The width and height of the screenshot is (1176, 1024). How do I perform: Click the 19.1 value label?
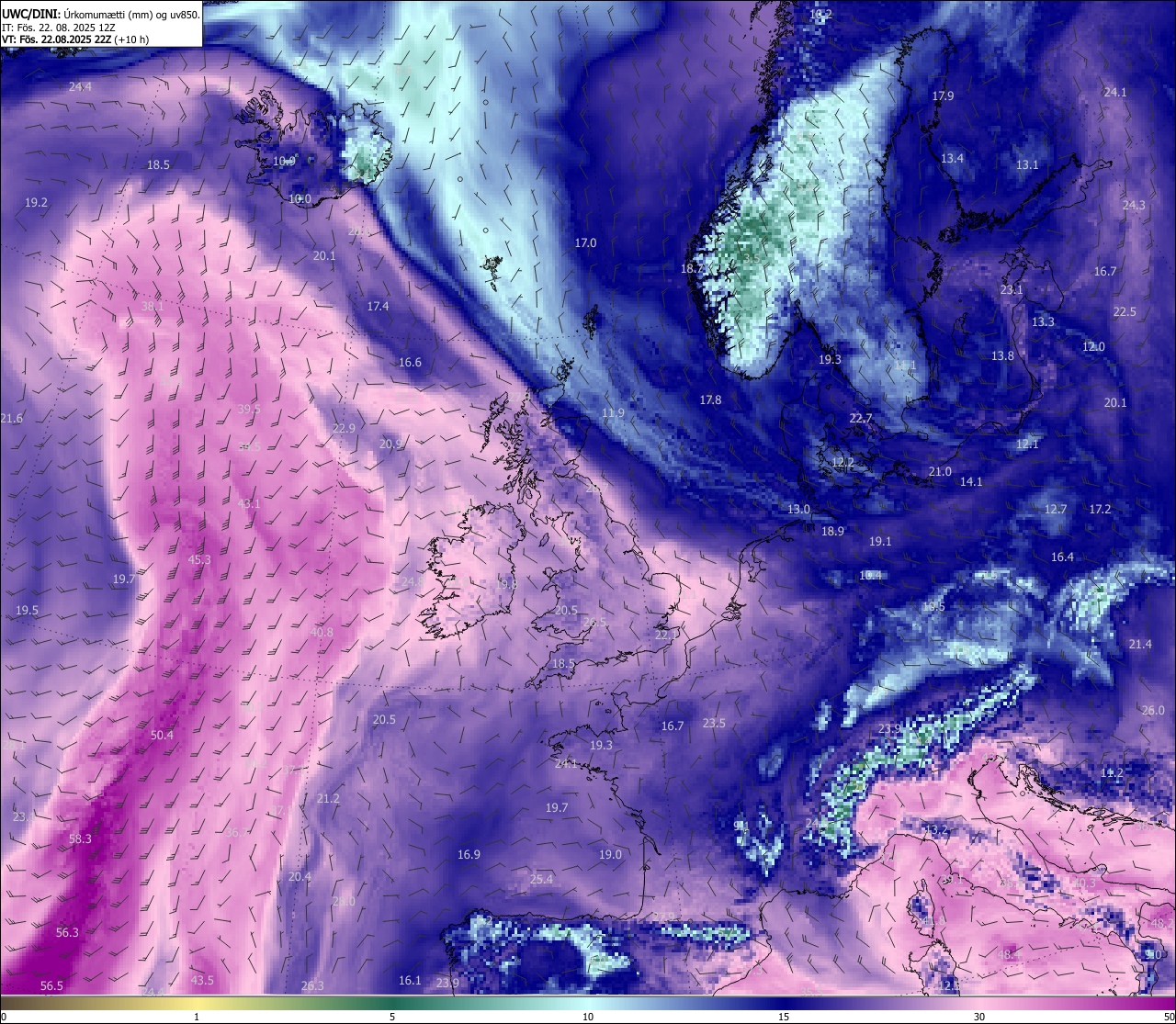coord(880,542)
